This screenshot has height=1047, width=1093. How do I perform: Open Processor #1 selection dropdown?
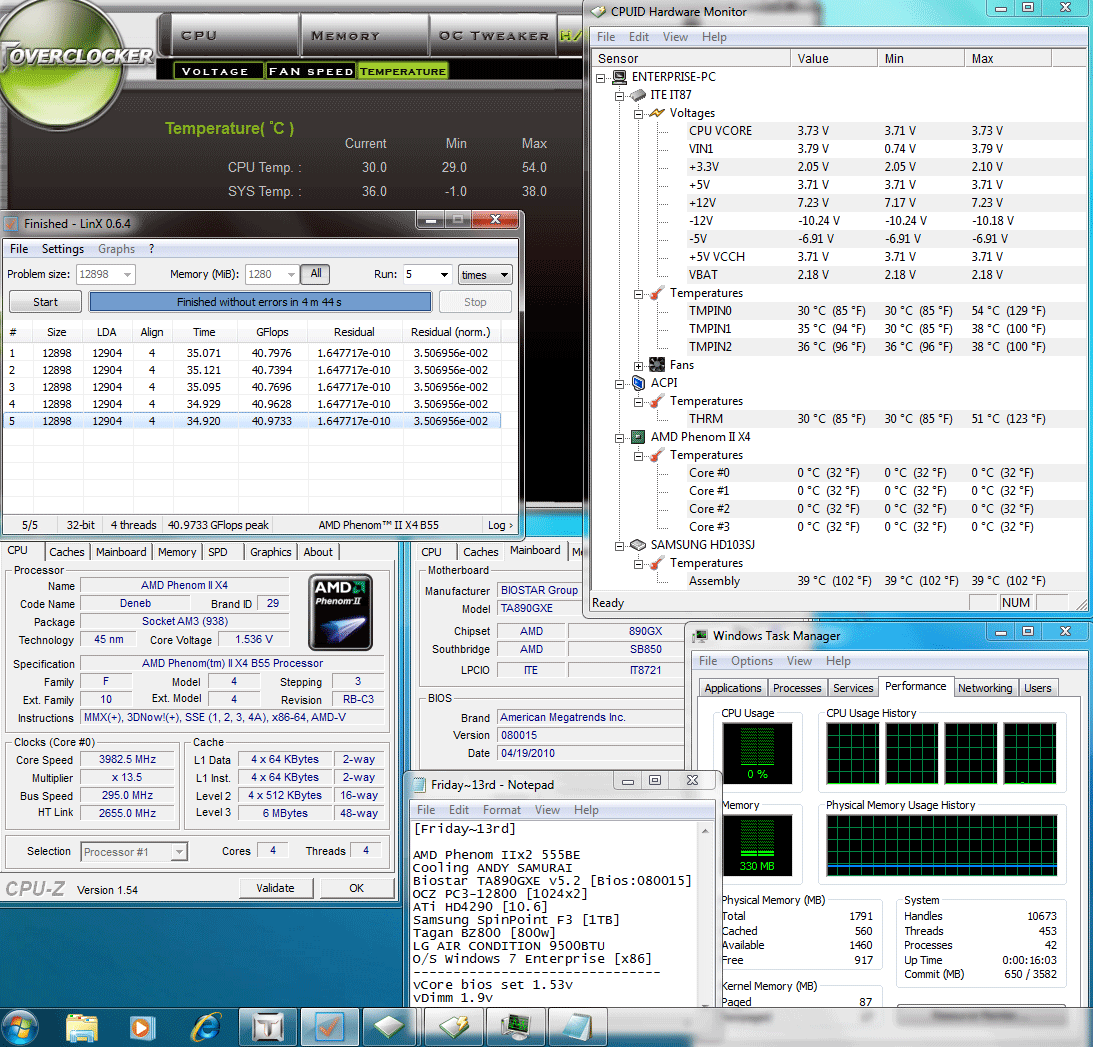180,852
